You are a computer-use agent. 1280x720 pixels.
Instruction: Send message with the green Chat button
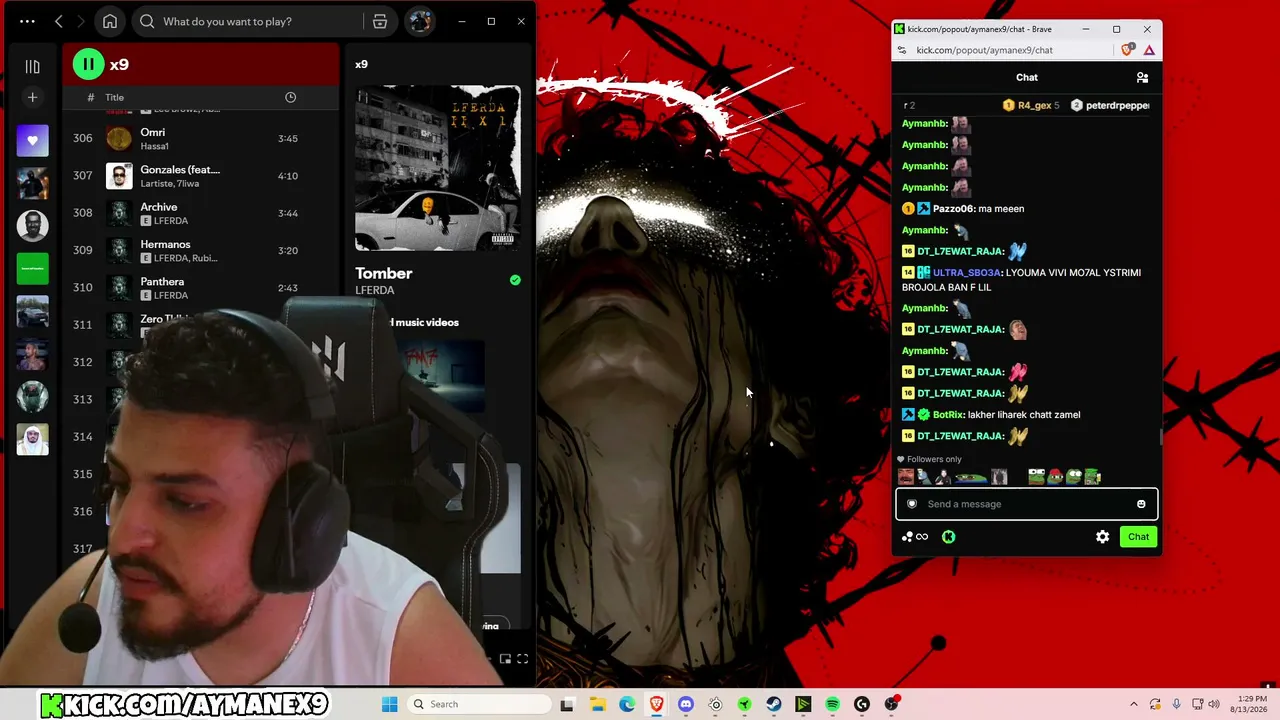1138,537
